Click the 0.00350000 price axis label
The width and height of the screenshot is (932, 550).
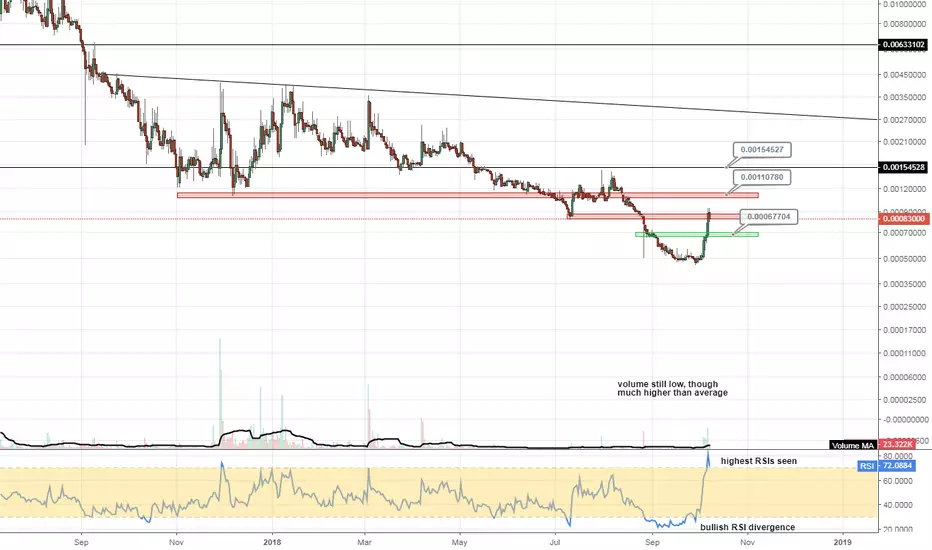904,97
